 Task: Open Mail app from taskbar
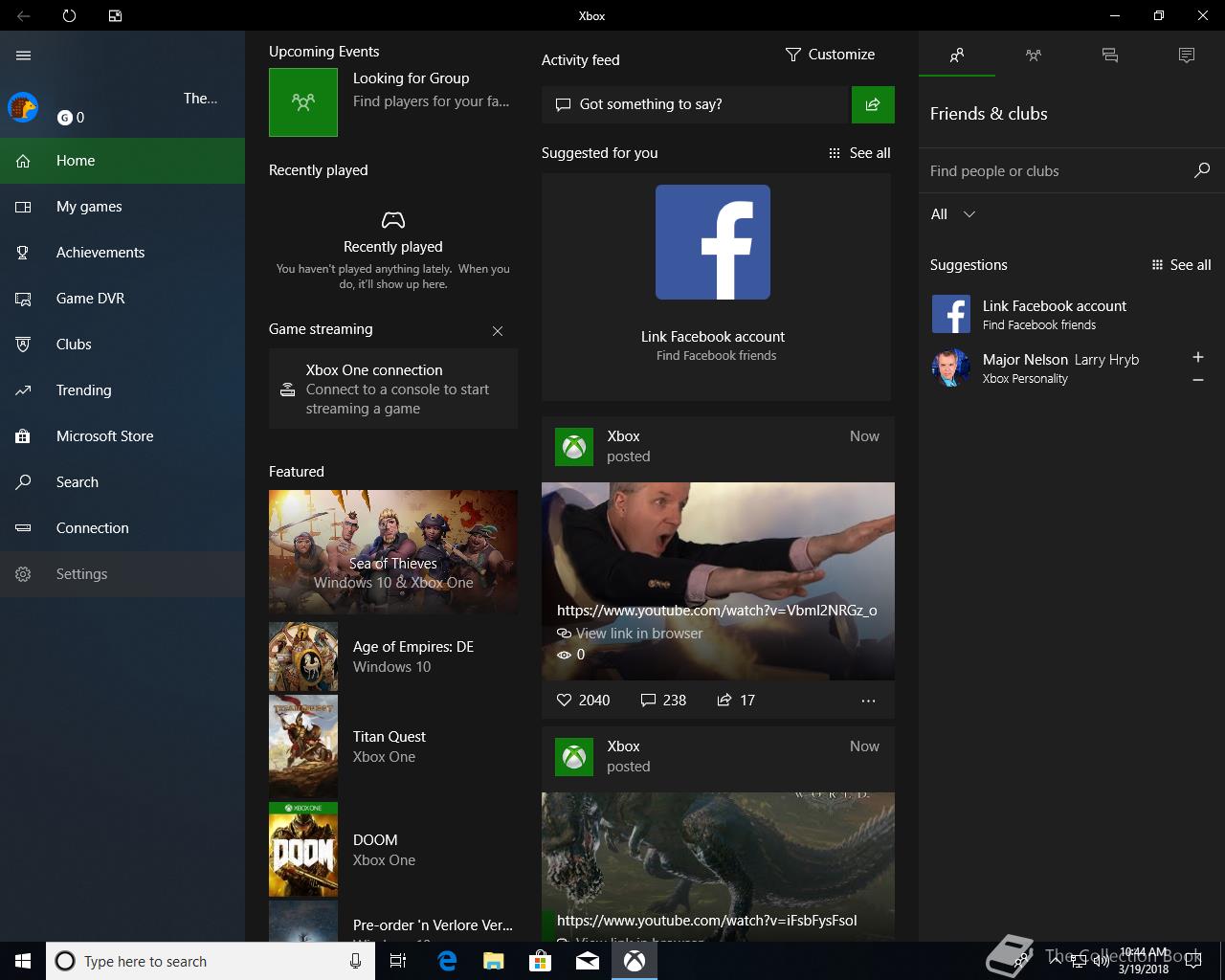click(588, 961)
